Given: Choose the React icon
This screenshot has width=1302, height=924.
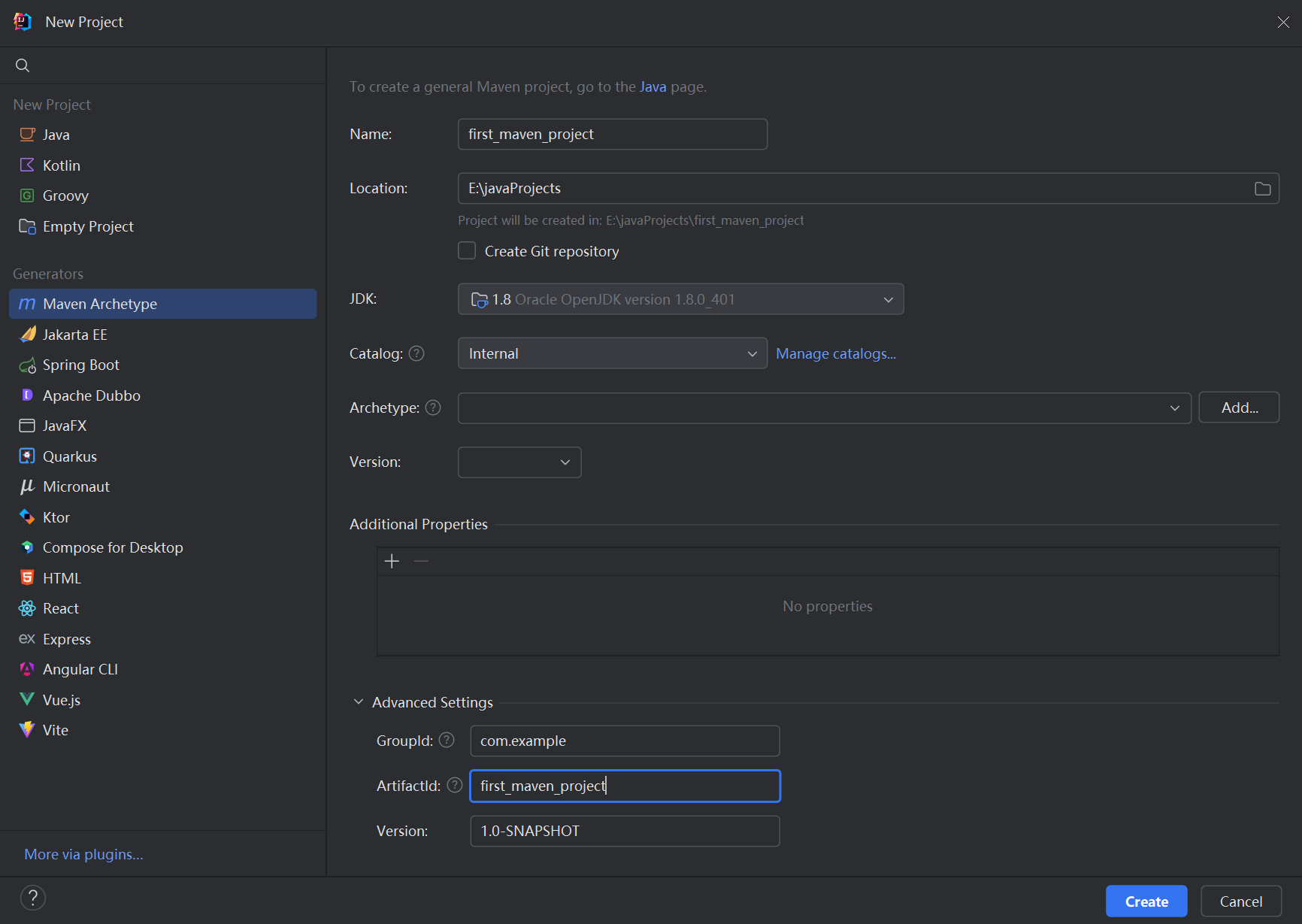Looking at the screenshot, I should click(27, 608).
